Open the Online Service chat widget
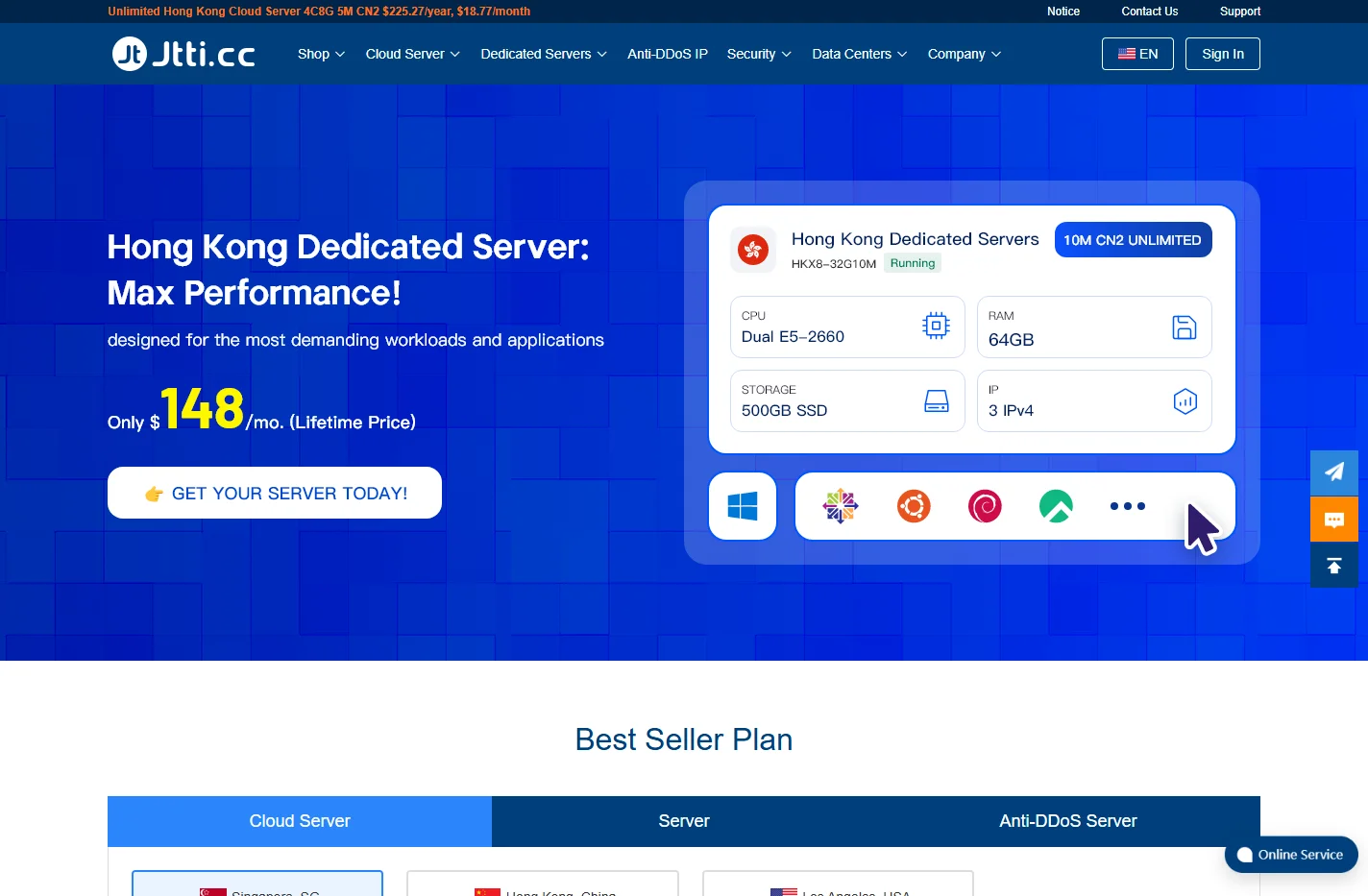1368x896 pixels. click(x=1291, y=855)
